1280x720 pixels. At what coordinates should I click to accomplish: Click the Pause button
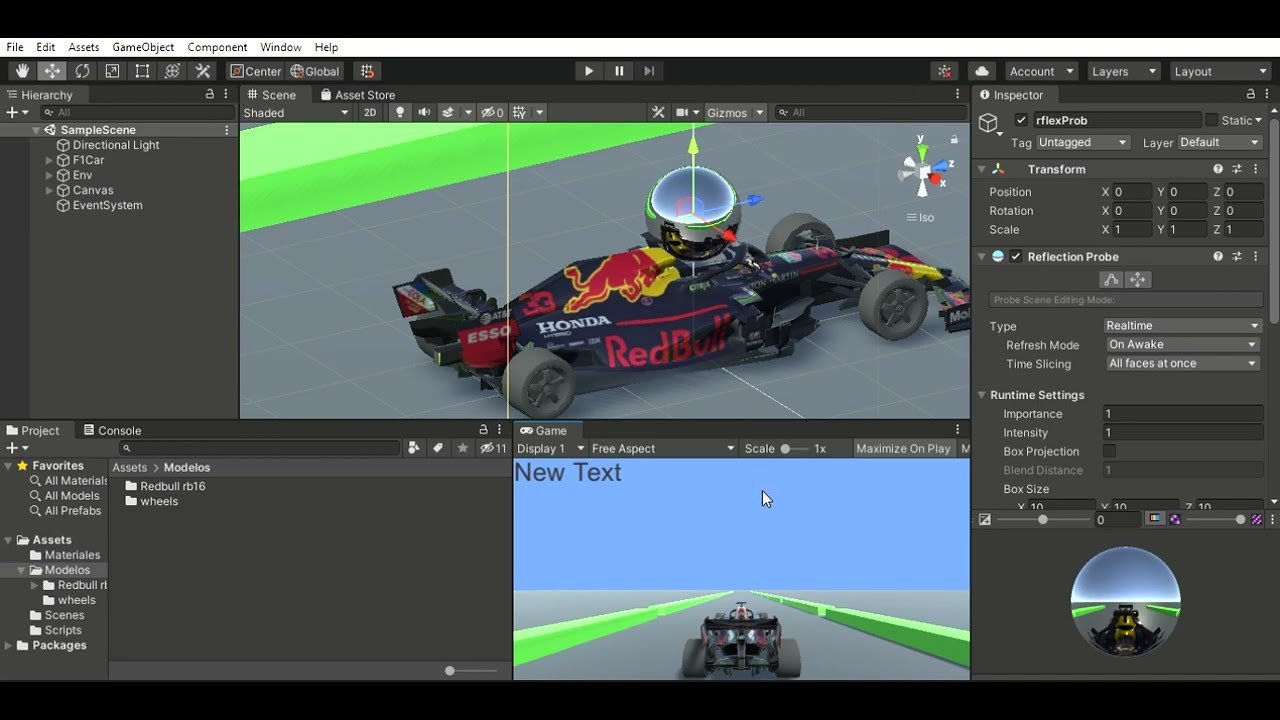click(619, 71)
